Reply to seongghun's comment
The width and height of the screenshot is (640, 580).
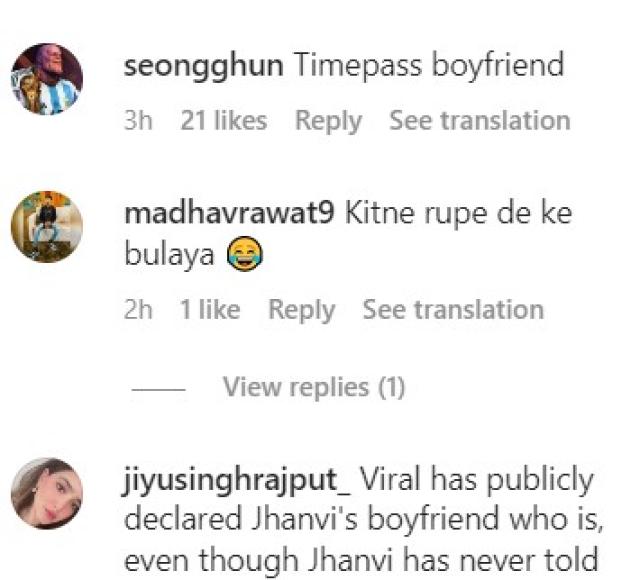[x=328, y=121]
